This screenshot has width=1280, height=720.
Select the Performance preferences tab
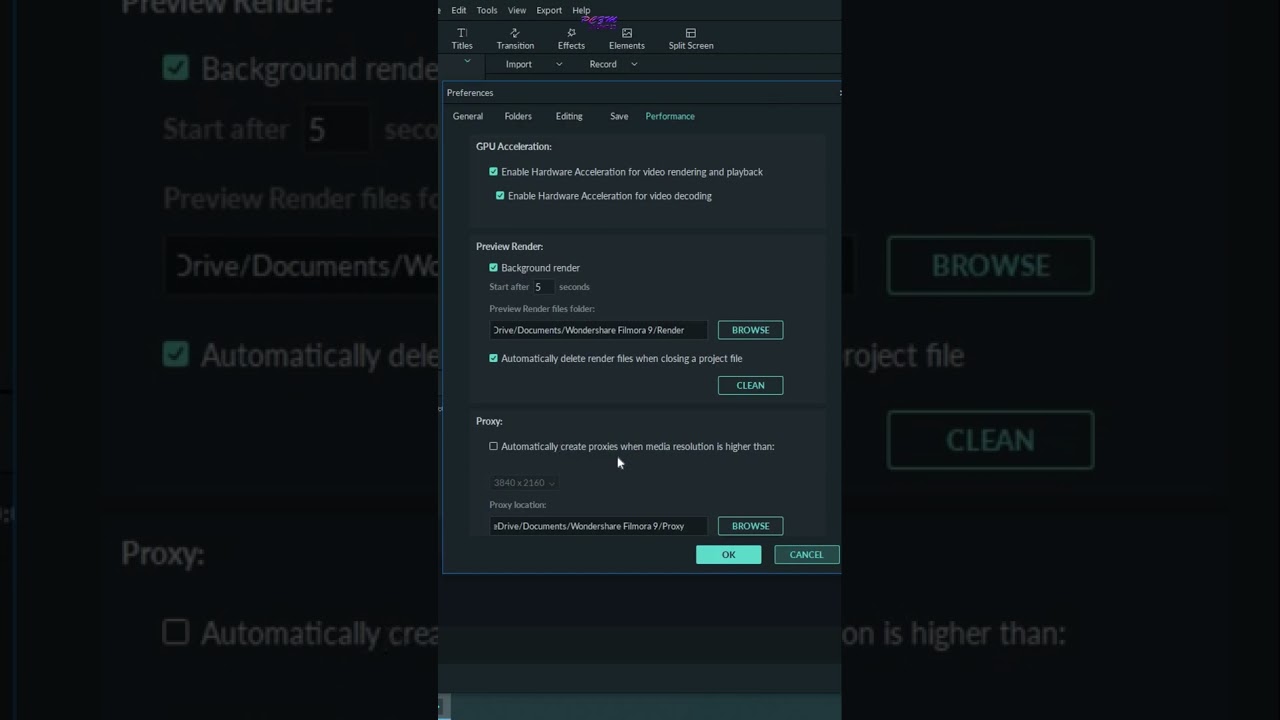coord(670,116)
